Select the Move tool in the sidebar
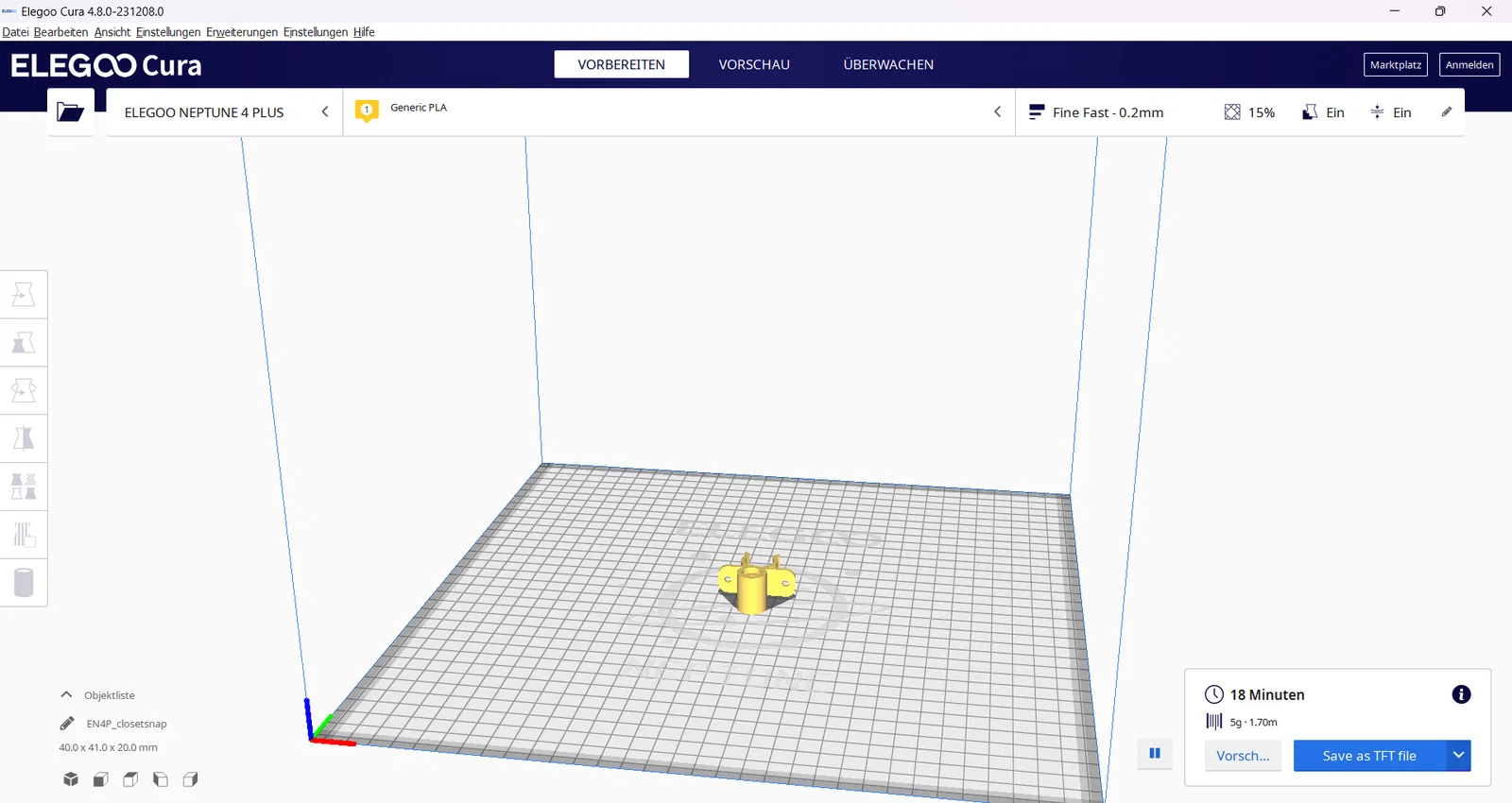1512x803 pixels. [x=24, y=295]
